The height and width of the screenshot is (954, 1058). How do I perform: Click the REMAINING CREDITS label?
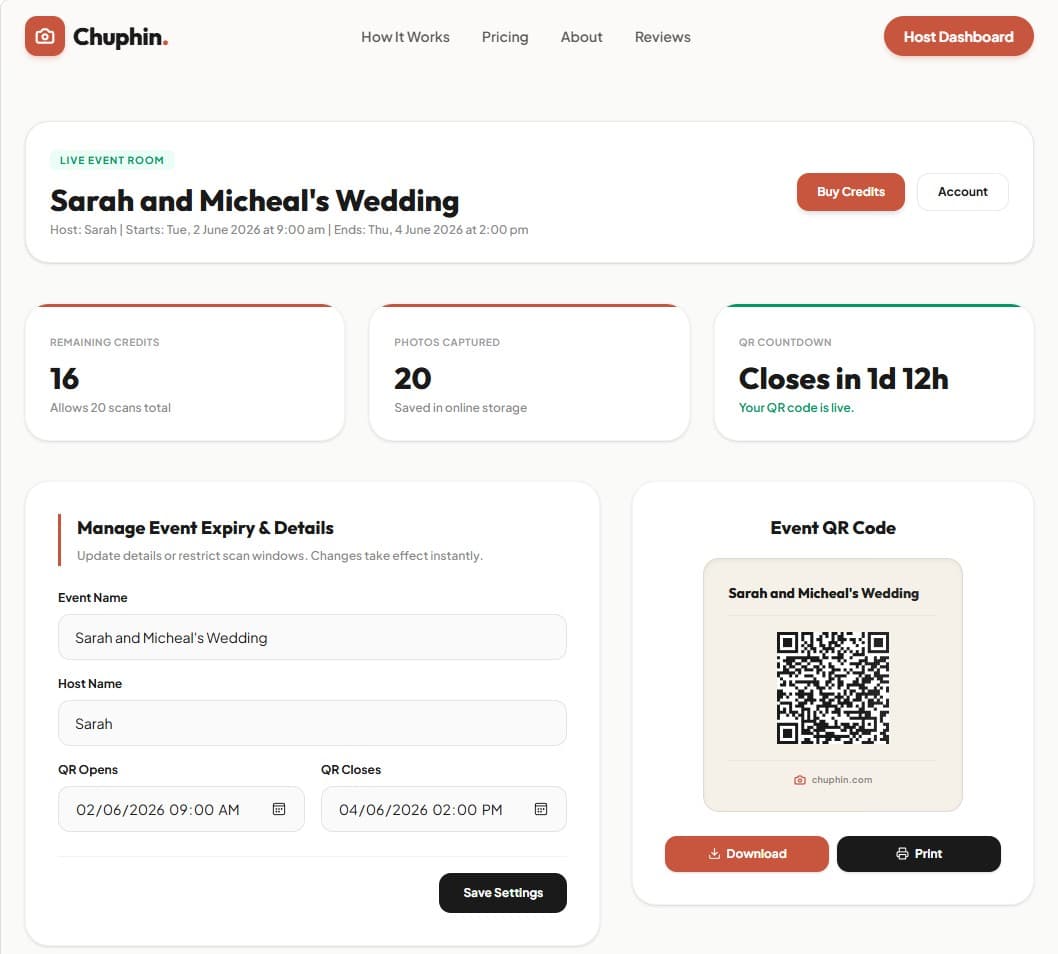click(105, 342)
